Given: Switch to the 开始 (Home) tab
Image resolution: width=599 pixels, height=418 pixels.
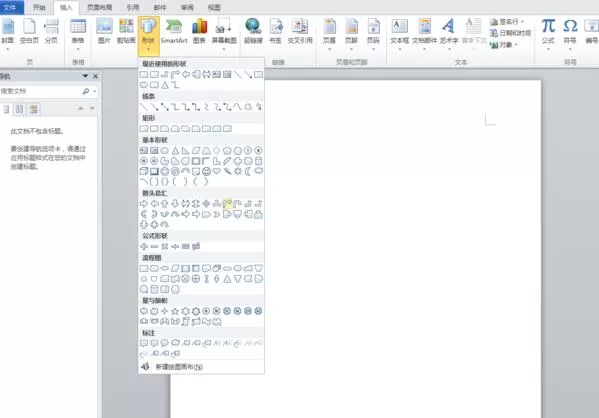Looking at the screenshot, I should (39, 7).
